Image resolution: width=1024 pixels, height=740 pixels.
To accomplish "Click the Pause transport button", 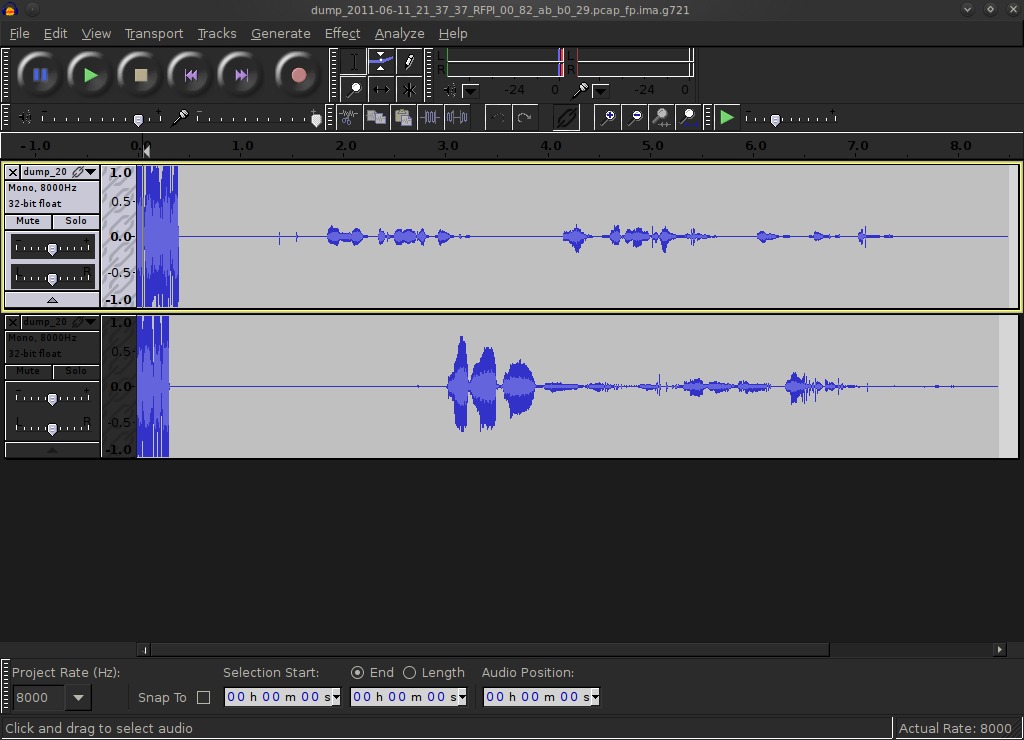I will [40, 75].
